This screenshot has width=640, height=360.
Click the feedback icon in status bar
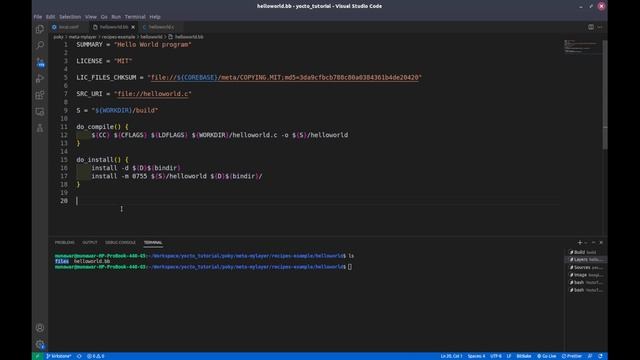click(590, 356)
